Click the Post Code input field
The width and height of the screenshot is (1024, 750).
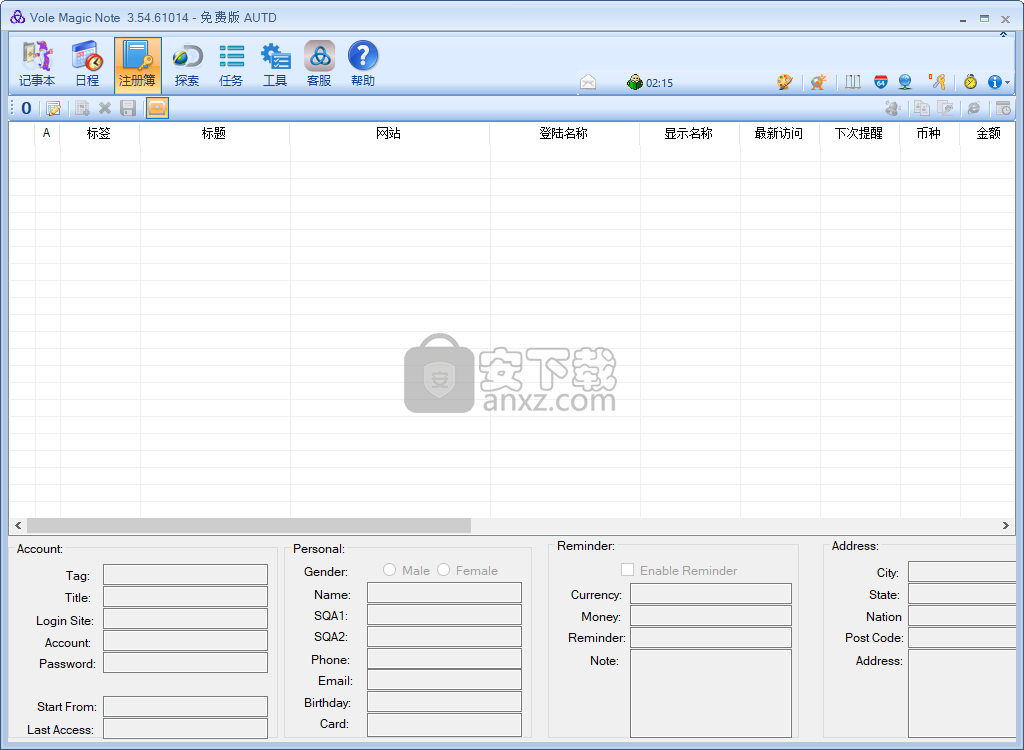(962, 637)
